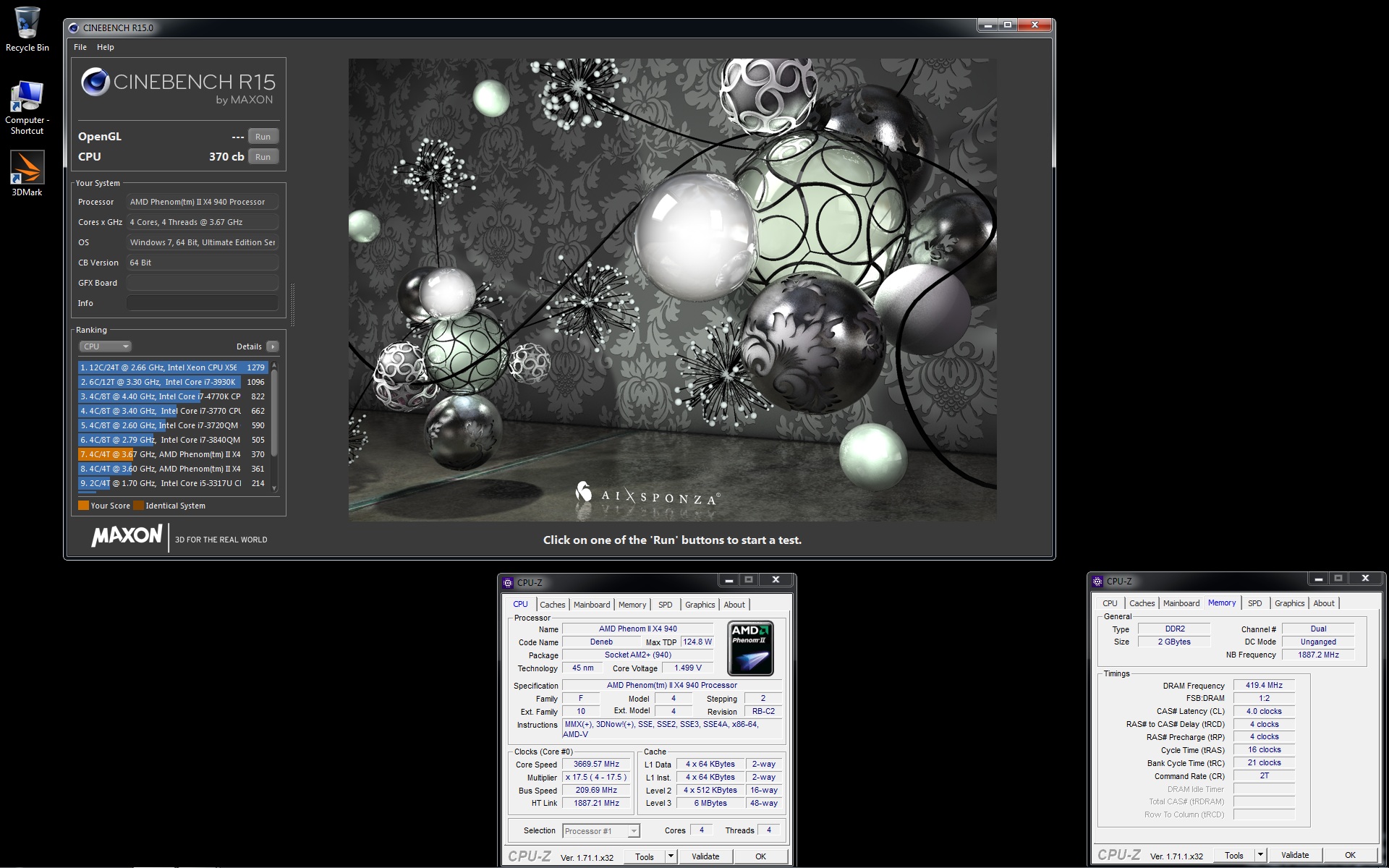
Task: Click the Processor name field in Cinebench
Action: [x=203, y=202]
